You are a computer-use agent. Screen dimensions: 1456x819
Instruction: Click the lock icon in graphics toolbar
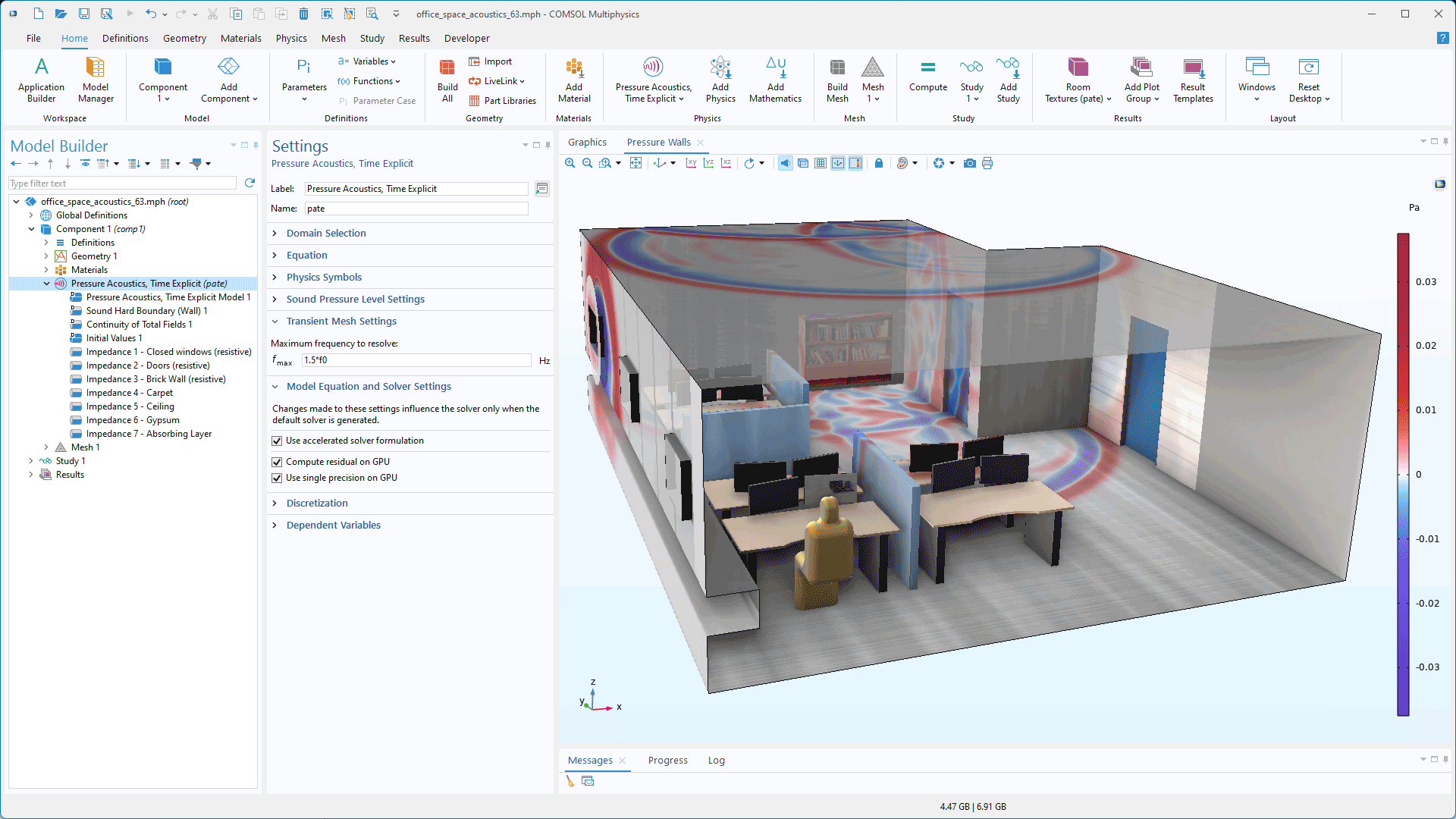pyautogui.click(x=879, y=163)
